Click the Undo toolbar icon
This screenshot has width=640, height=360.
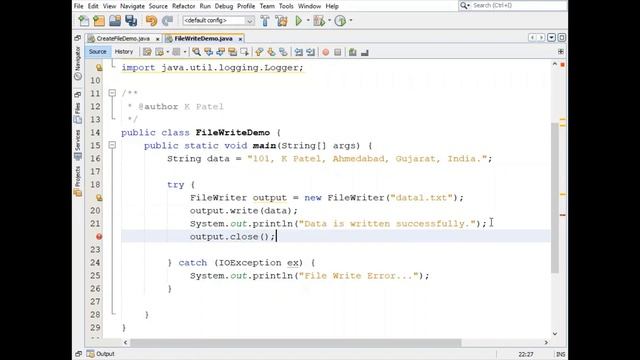click(151, 20)
